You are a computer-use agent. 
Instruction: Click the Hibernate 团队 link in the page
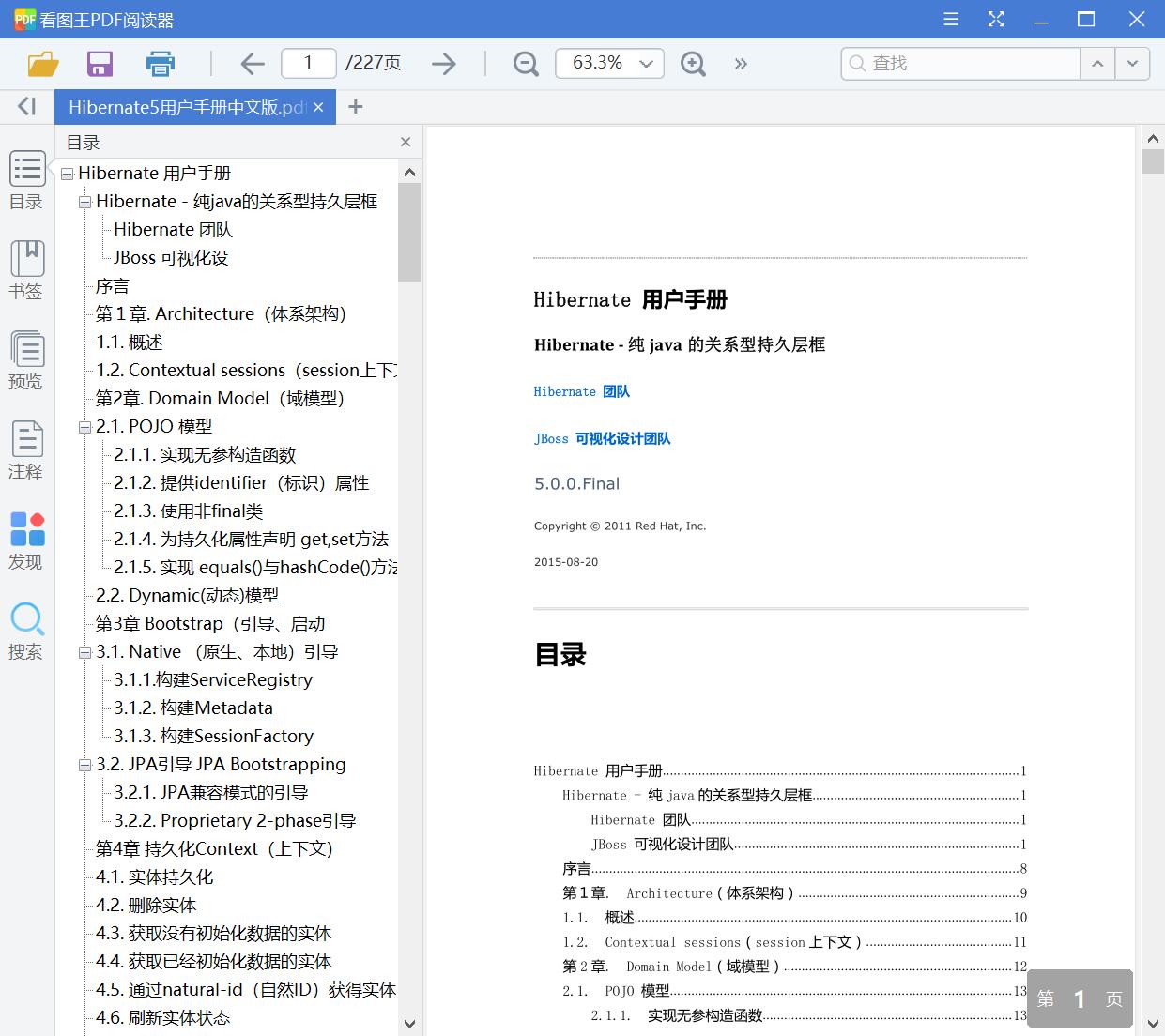(x=582, y=391)
